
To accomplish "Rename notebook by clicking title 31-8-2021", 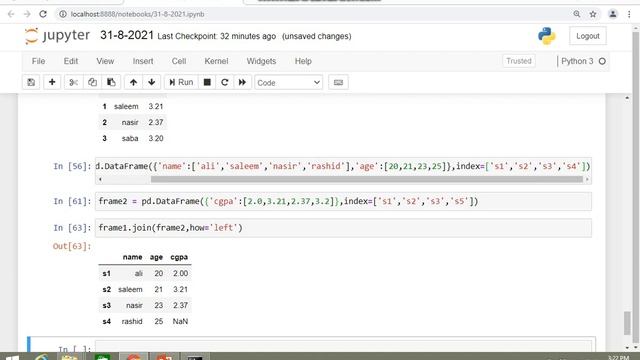I will (127, 36).
